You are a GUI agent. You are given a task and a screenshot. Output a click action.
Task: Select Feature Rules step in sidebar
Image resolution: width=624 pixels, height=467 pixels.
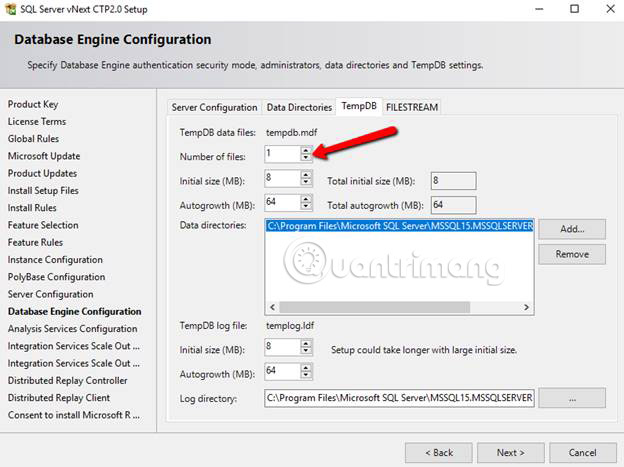tap(35, 242)
